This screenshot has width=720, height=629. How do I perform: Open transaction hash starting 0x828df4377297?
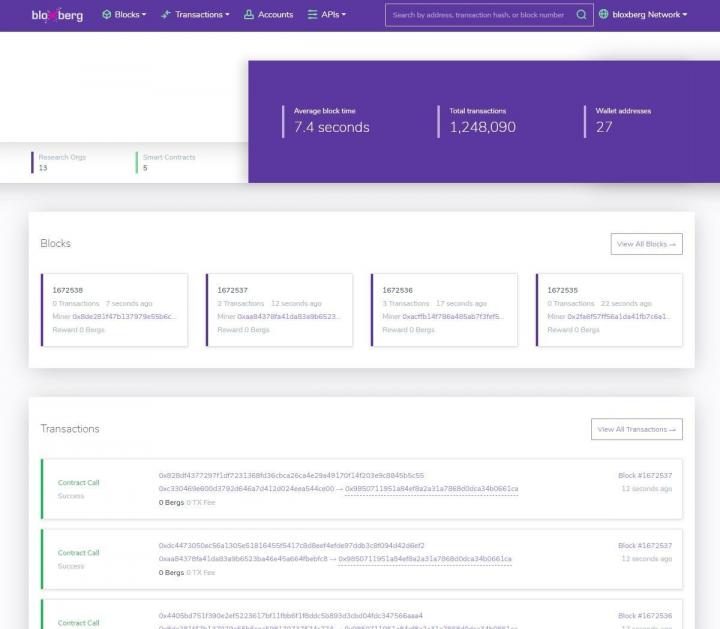coord(291,475)
